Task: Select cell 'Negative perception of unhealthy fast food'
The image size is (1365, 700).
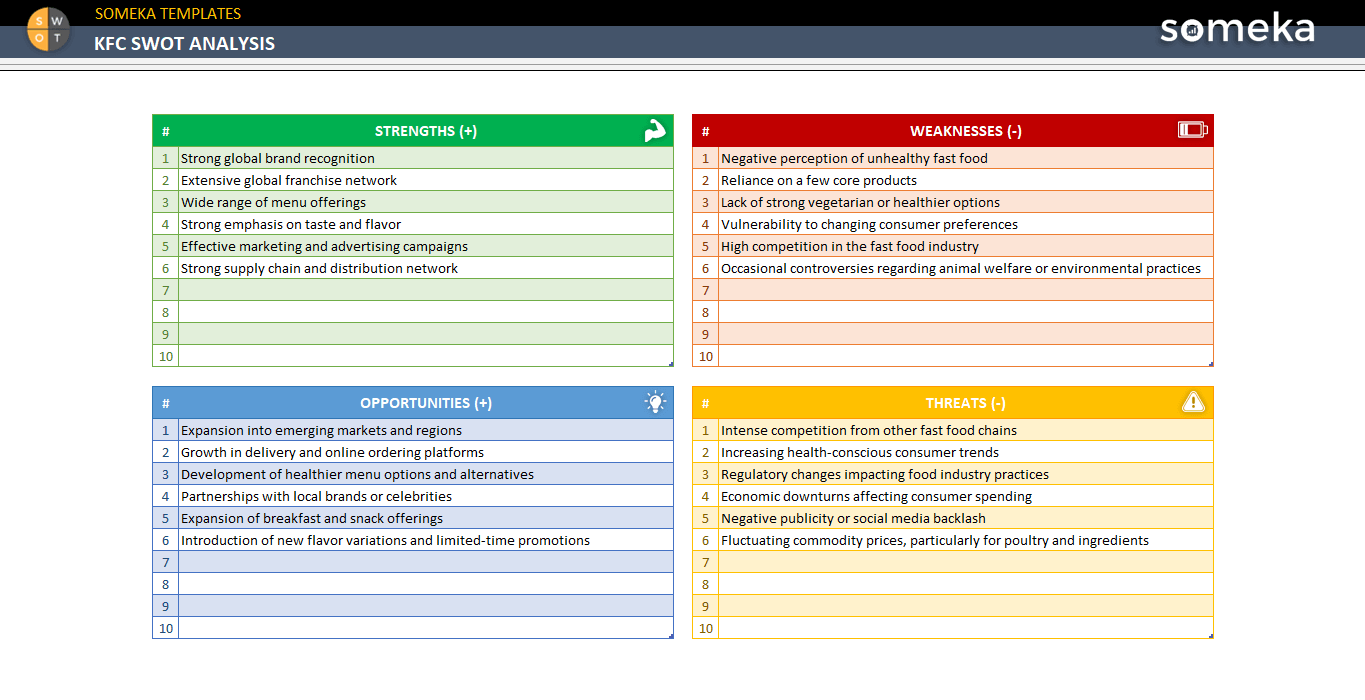Action: [x=966, y=158]
